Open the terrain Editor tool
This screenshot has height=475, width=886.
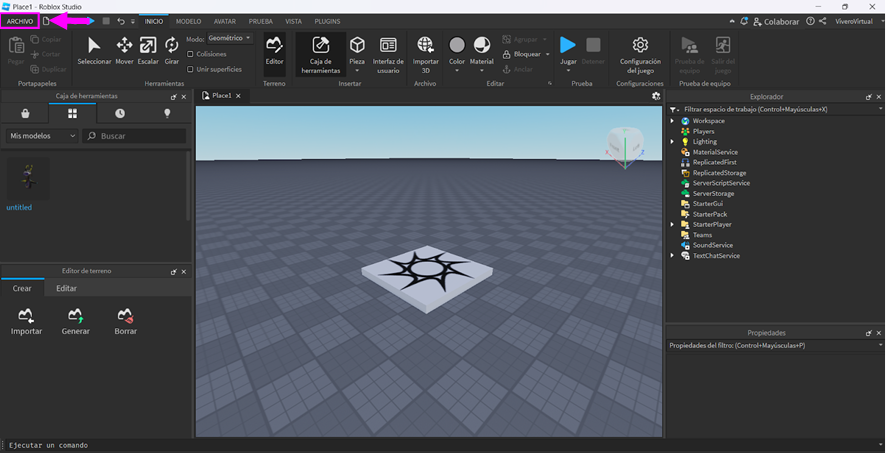pos(274,50)
